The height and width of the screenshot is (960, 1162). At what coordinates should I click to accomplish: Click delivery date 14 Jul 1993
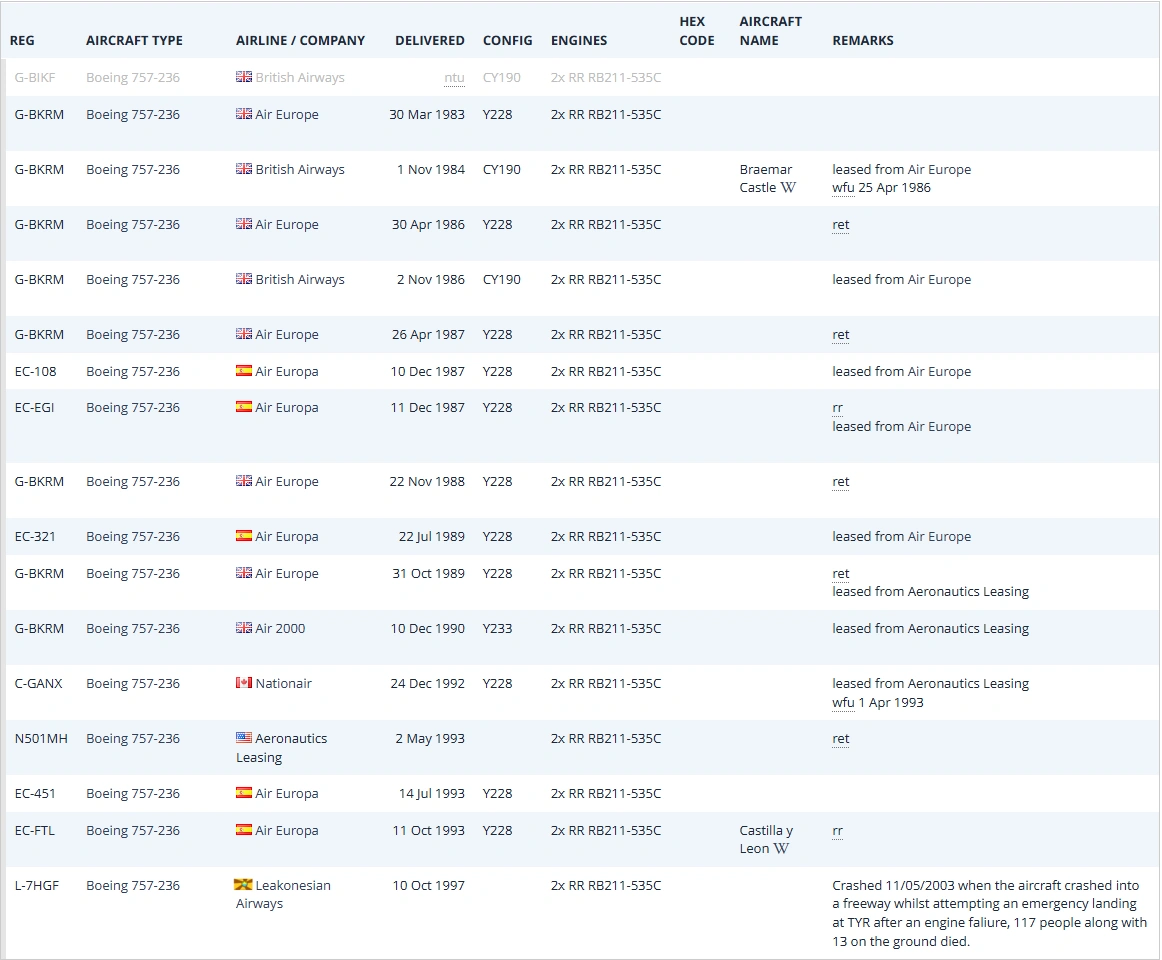(x=431, y=793)
